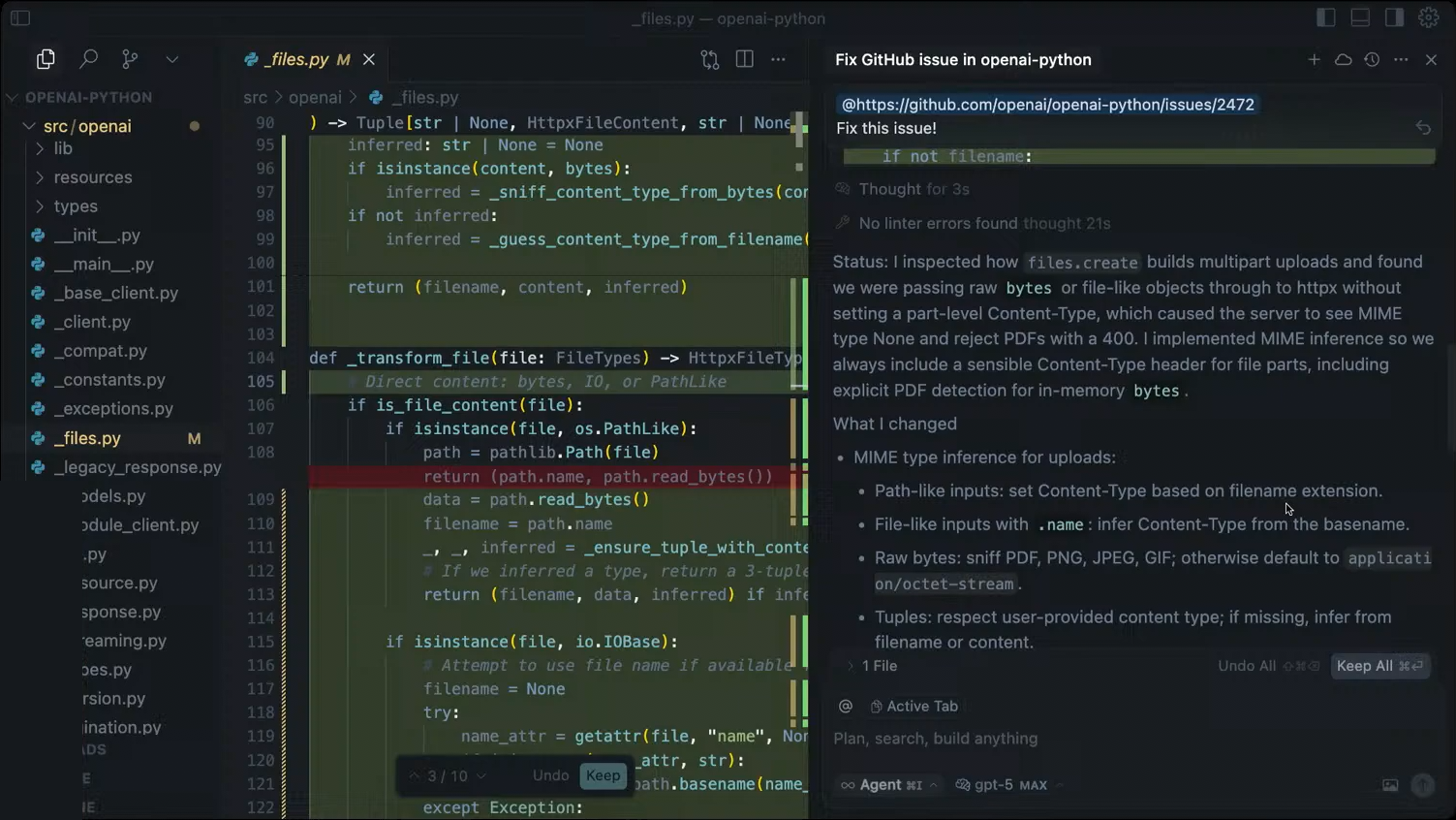
Task: Click Keep All changes button
Action: 1379,666
